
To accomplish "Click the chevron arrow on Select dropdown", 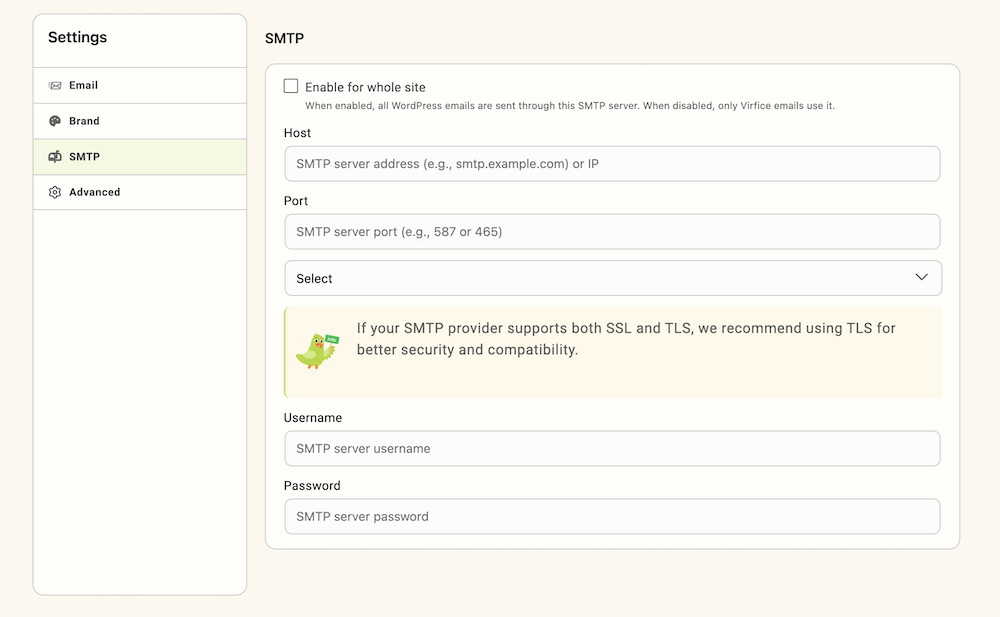I will point(921,277).
